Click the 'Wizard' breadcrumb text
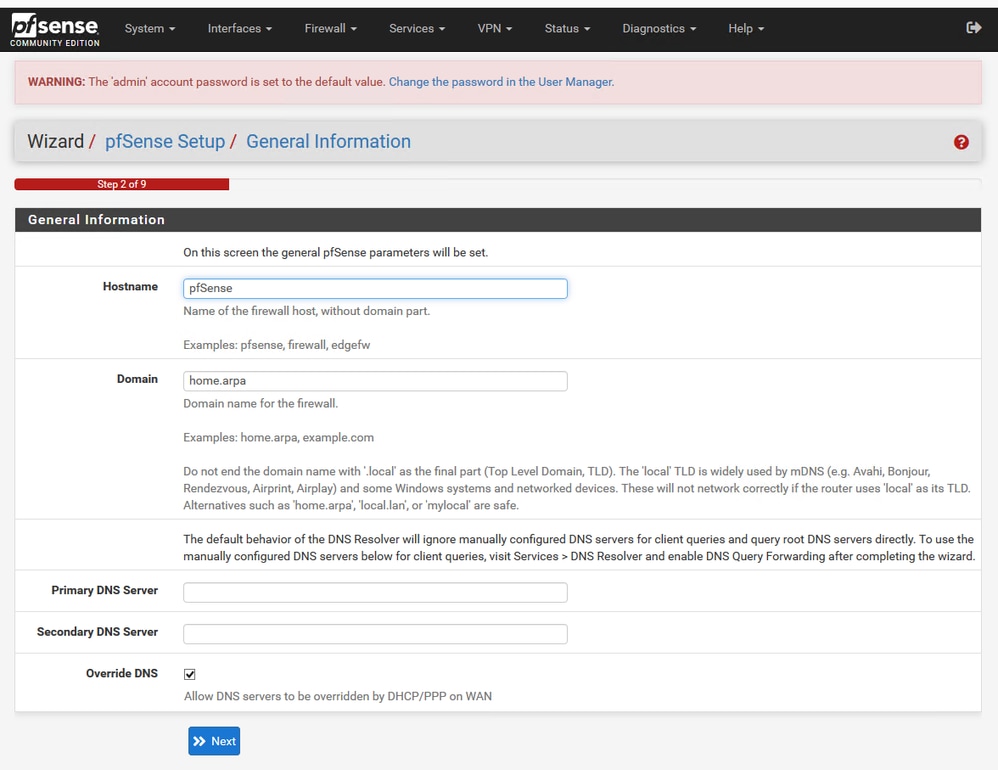 (55, 141)
